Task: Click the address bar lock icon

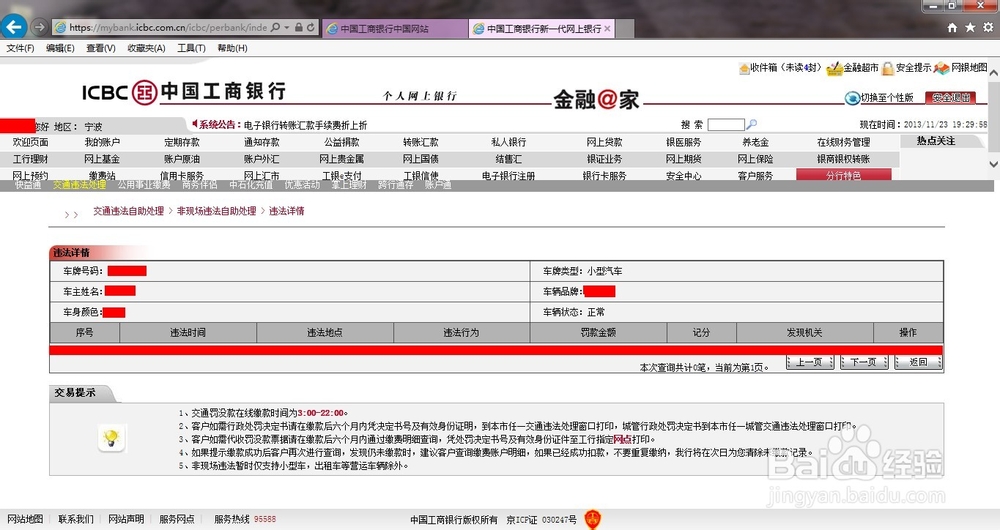Action: [298, 27]
